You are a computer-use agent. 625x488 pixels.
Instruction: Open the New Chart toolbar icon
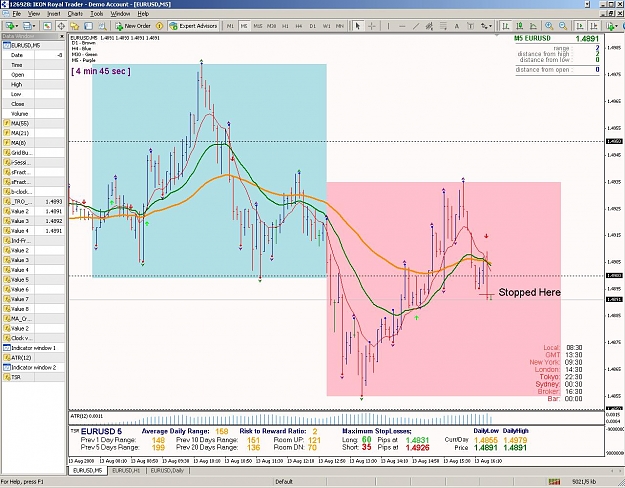pyautogui.click(x=10, y=26)
